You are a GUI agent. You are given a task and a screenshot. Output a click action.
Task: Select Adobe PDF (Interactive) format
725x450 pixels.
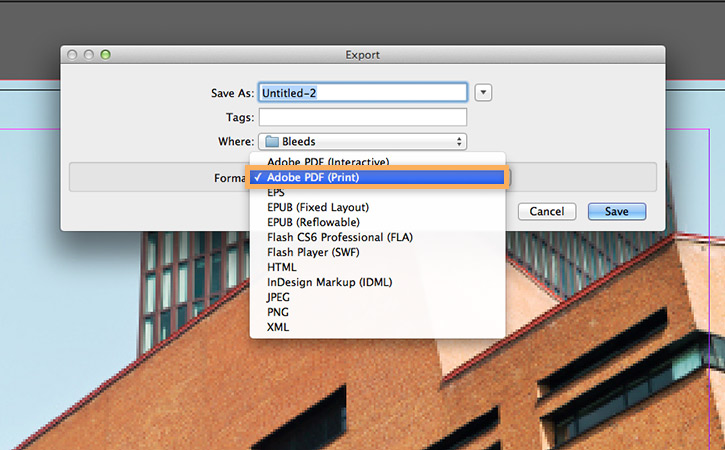(377, 162)
